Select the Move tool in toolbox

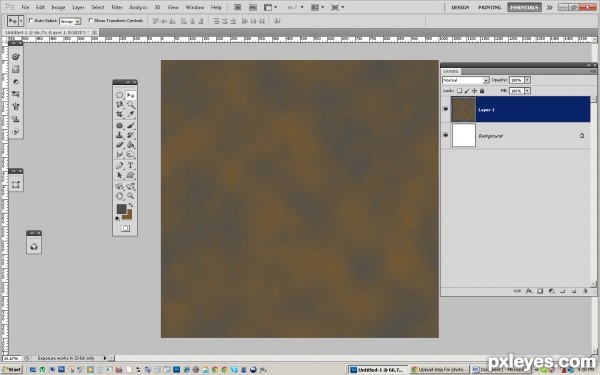130,95
